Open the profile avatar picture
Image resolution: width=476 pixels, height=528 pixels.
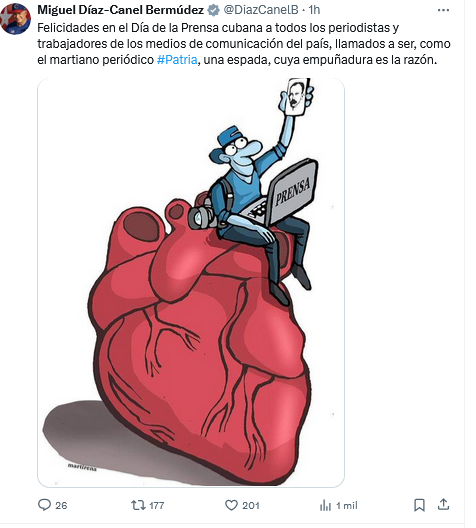16,19
